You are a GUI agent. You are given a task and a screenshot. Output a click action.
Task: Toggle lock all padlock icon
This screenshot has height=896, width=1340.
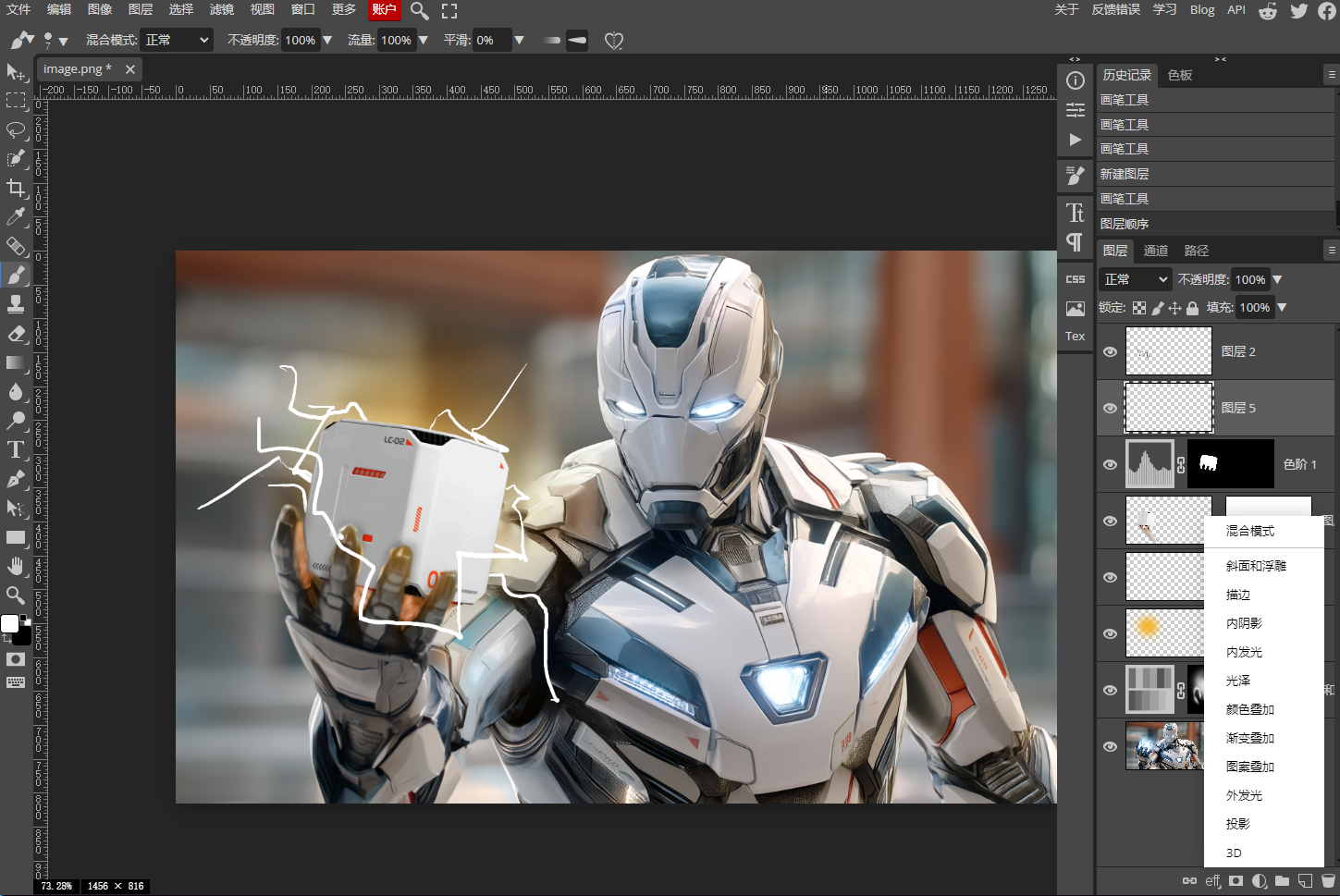1192,308
